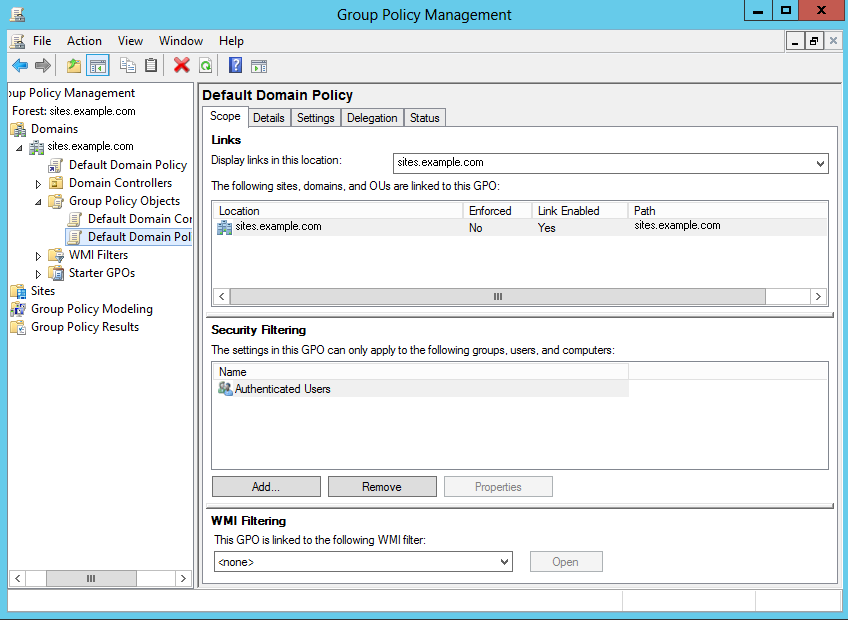
Task: Click the tree pane scroll left arrow
Action: coord(18,578)
